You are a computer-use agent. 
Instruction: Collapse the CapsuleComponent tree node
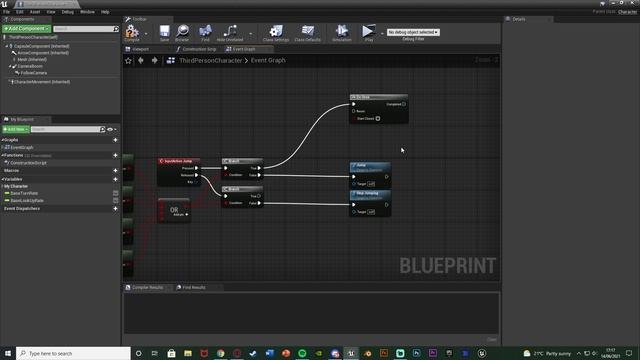7,47
